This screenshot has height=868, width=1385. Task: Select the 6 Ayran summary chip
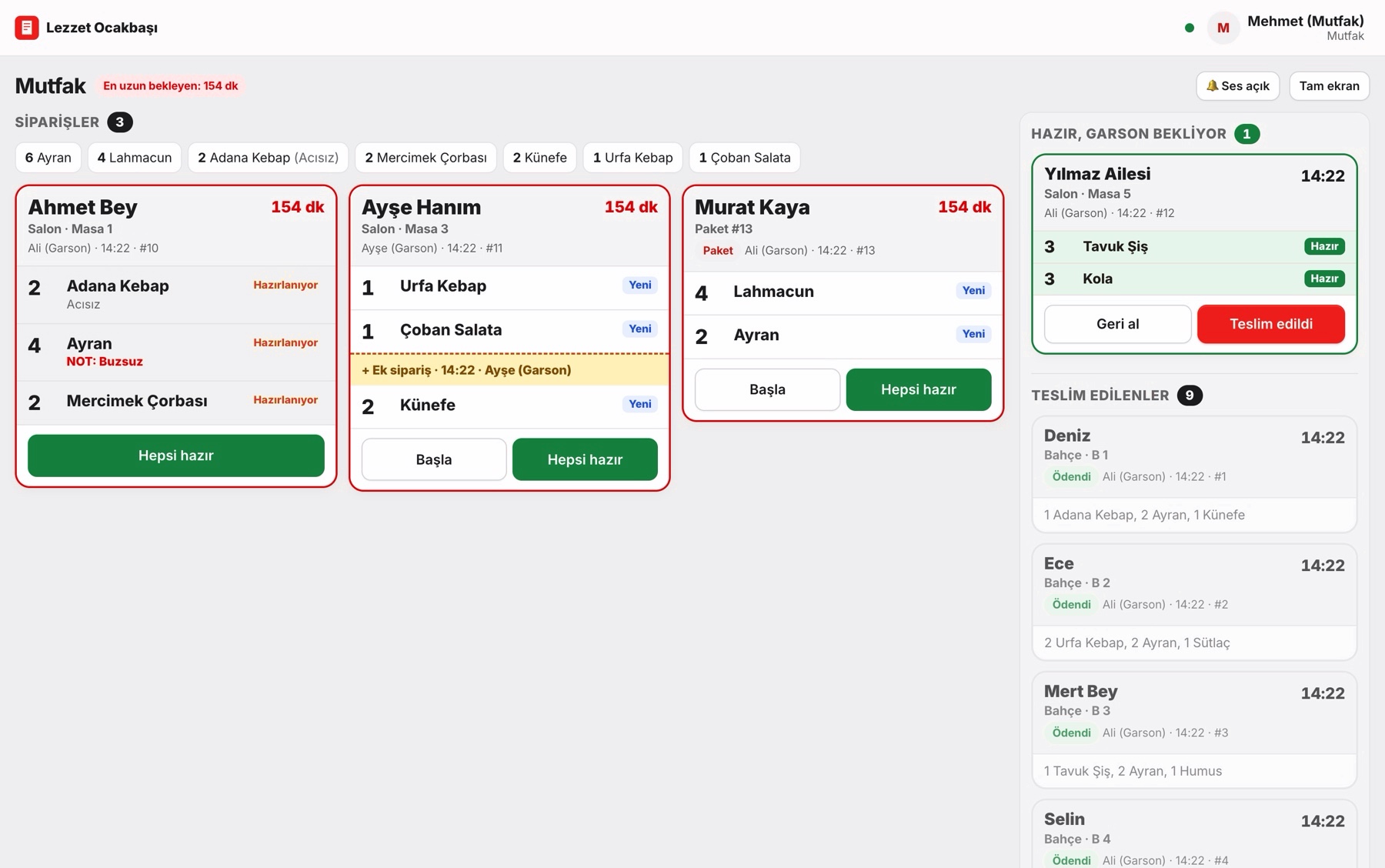click(48, 158)
